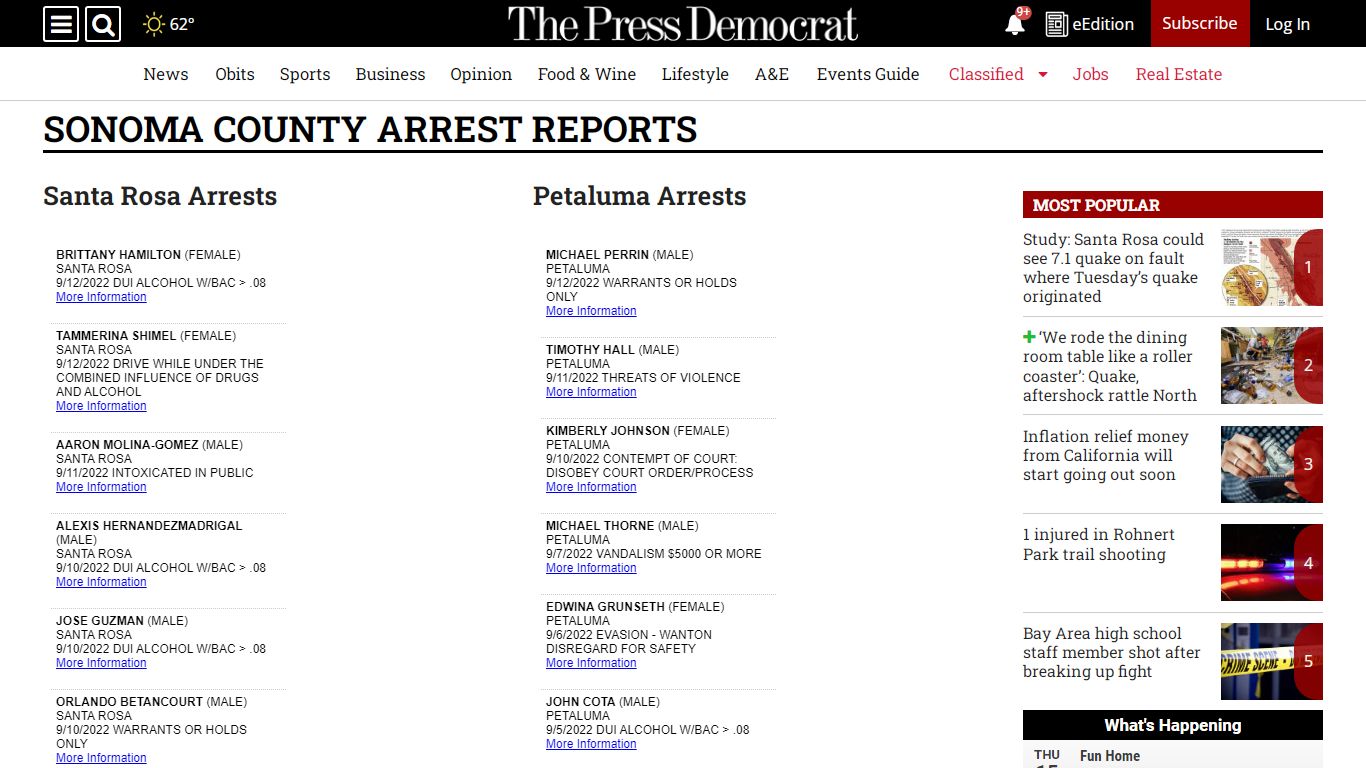This screenshot has width=1366, height=768.
Task: Open More Information for John Cota
Action: click(x=591, y=744)
